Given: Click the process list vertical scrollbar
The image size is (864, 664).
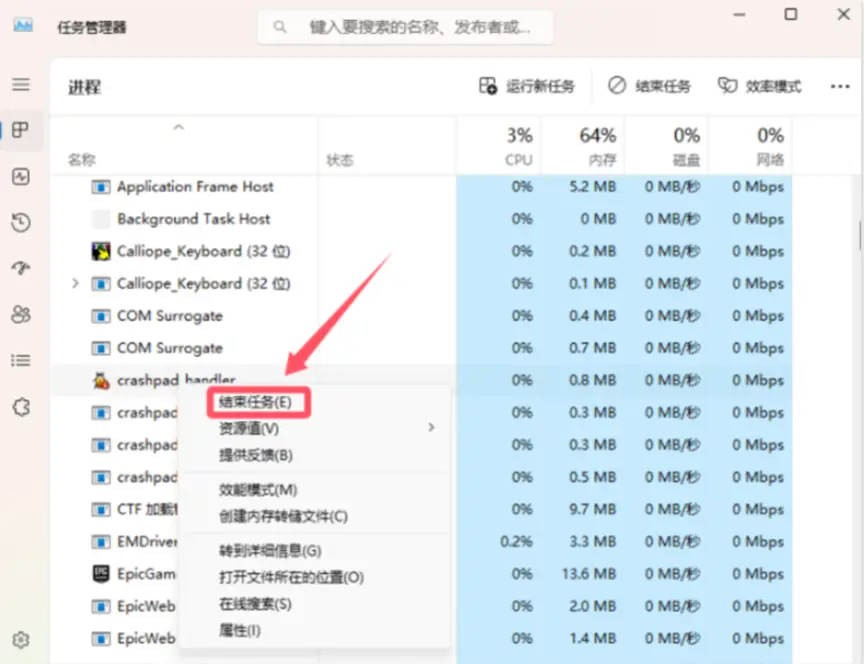Looking at the screenshot, I should click(x=860, y=235).
